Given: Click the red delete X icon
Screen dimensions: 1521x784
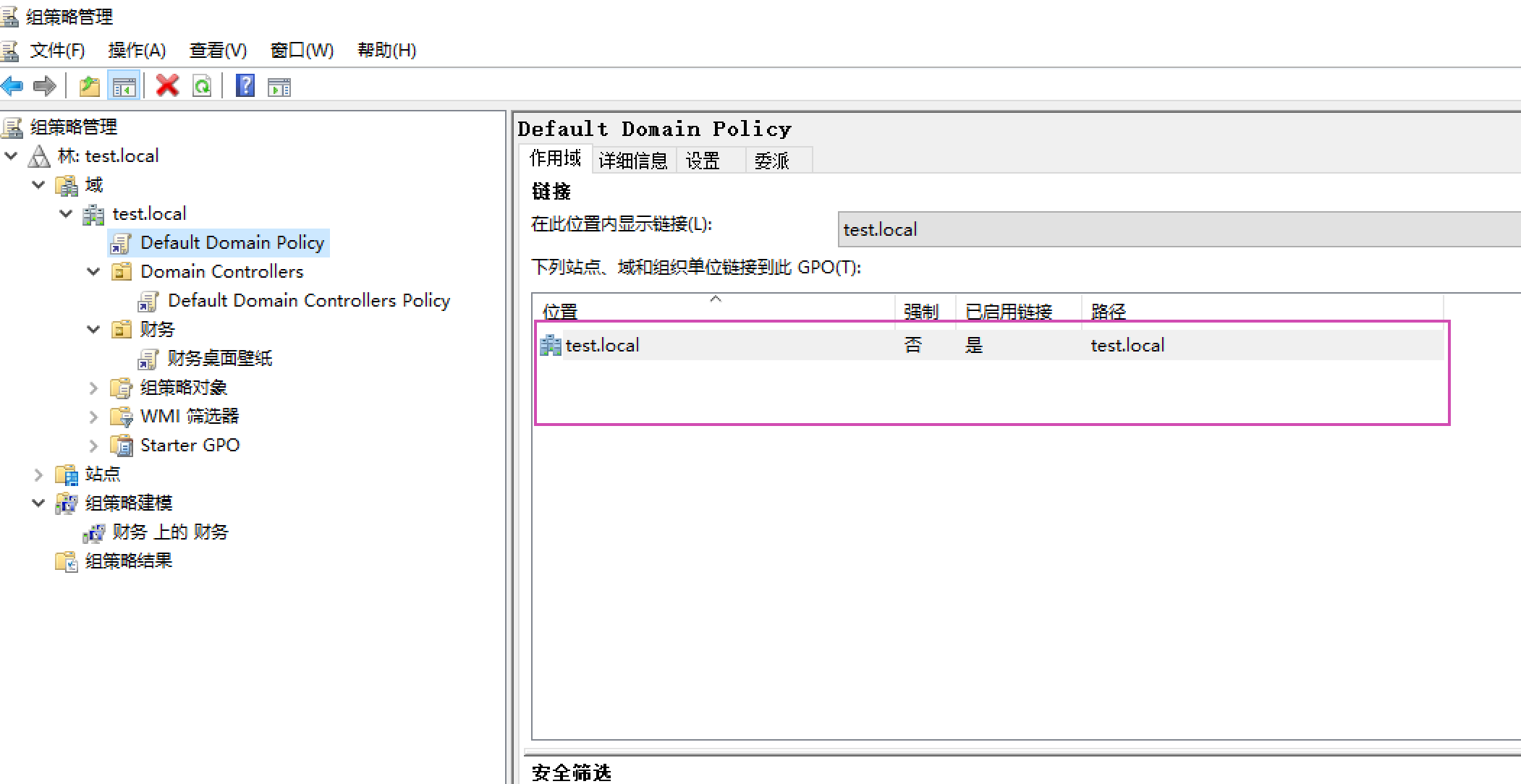Looking at the screenshot, I should click(167, 86).
